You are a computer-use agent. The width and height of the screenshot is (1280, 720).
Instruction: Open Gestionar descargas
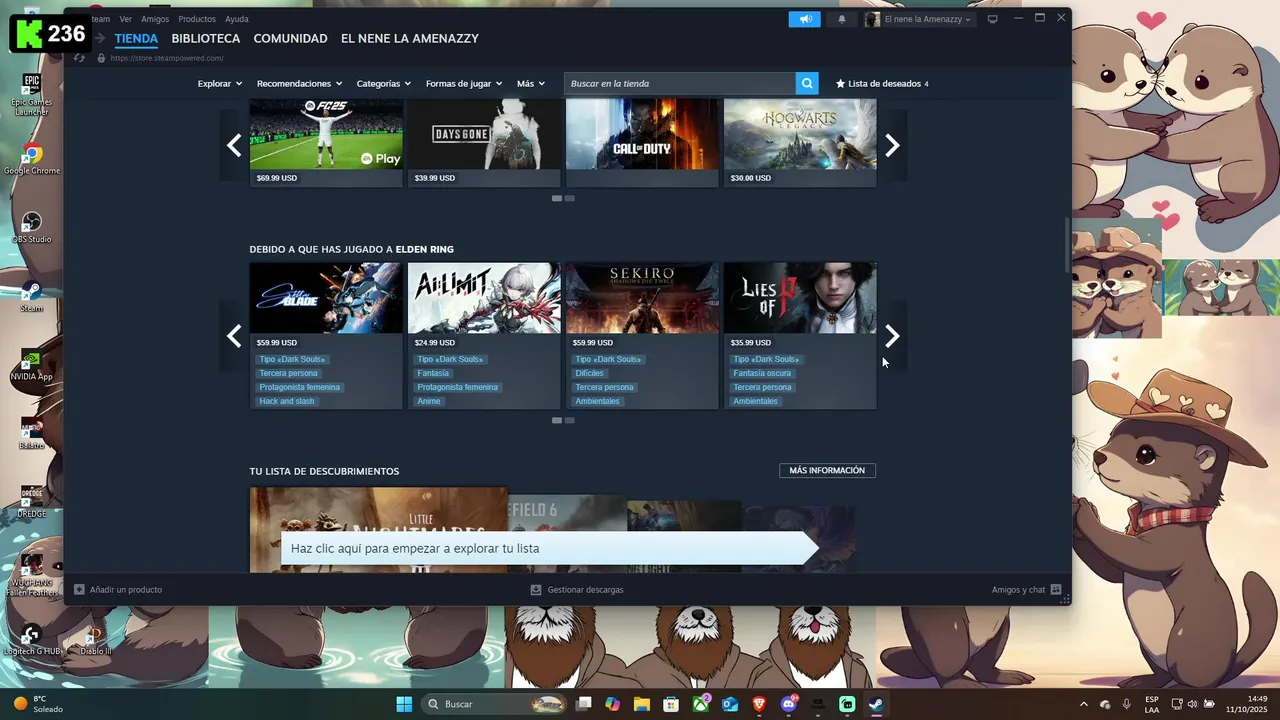click(x=577, y=590)
